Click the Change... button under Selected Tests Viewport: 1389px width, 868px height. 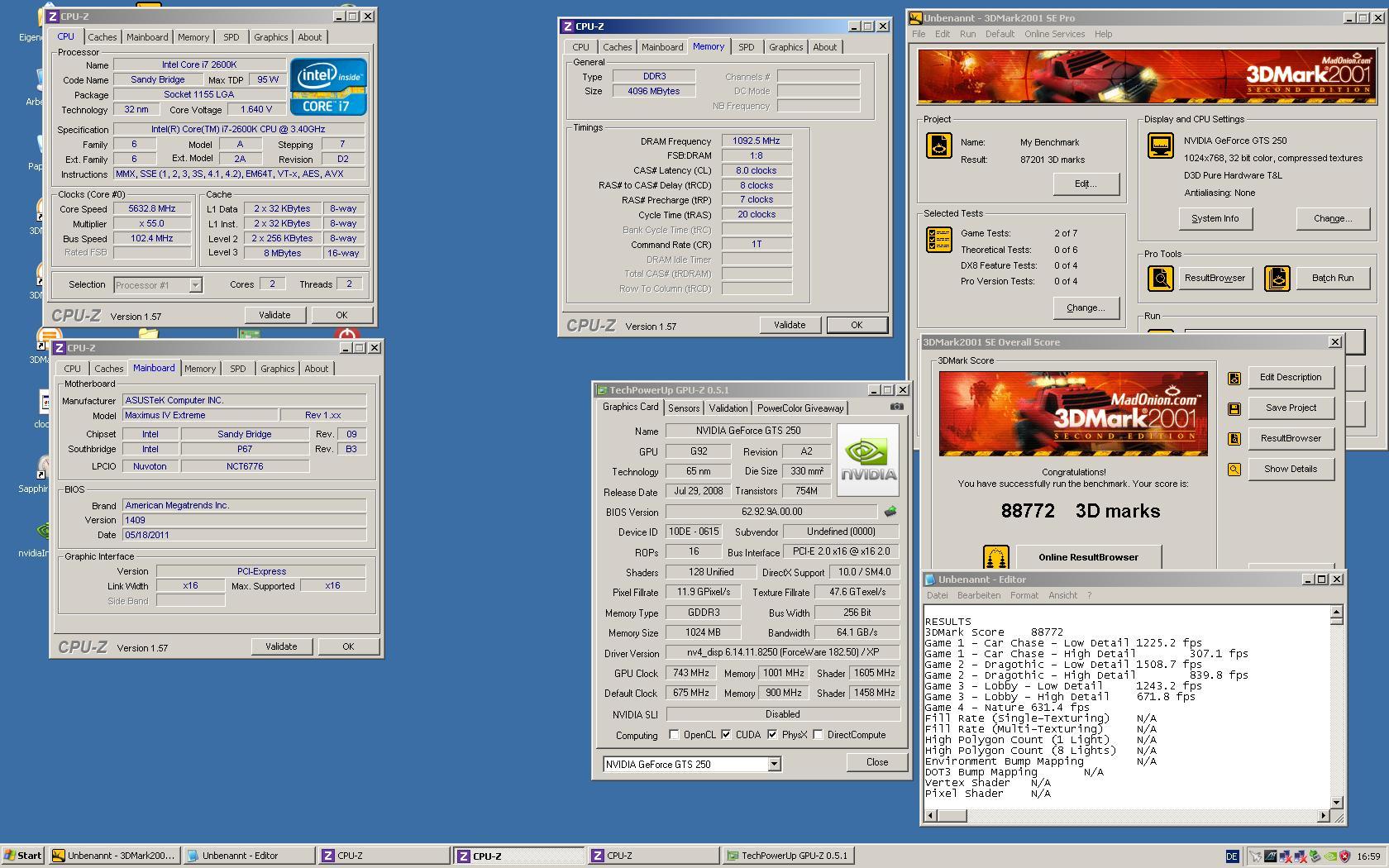pos(1086,308)
